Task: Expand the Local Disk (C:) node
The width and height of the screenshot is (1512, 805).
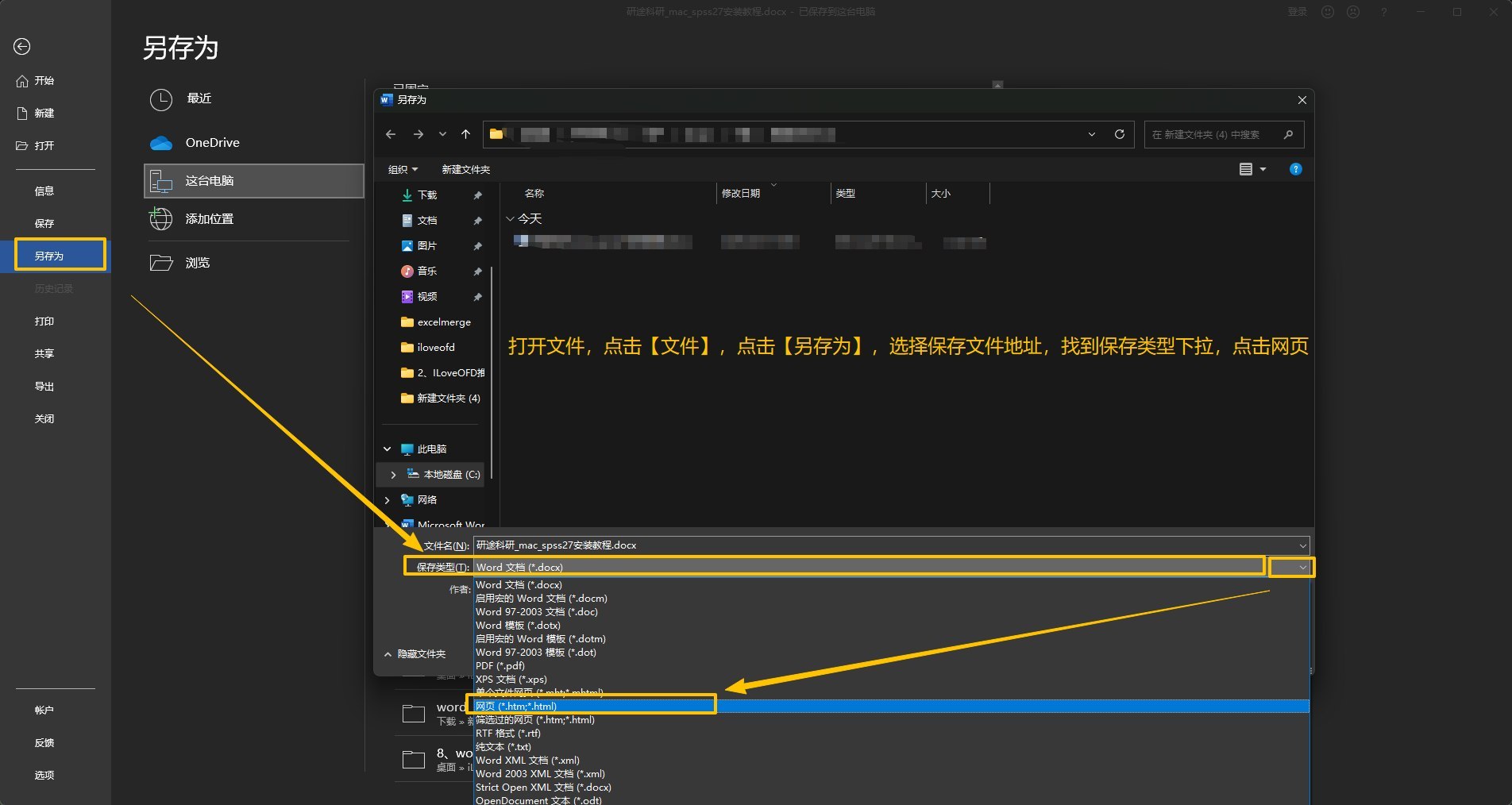Action: (393, 475)
